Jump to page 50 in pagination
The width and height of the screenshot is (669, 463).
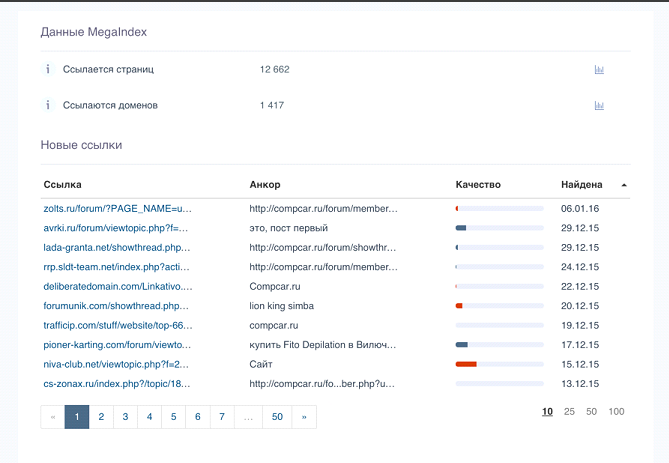click(277, 417)
